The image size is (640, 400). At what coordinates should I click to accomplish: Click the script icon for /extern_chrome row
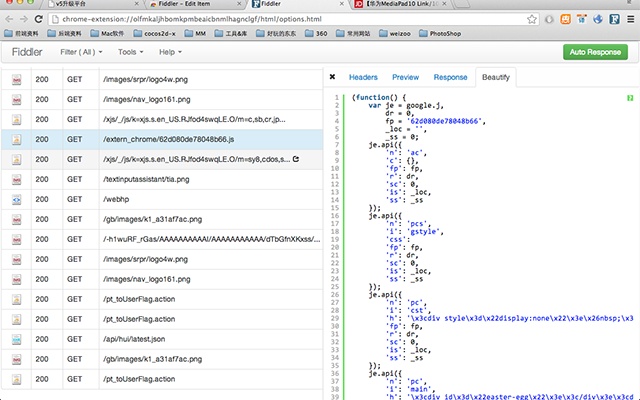point(17,138)
